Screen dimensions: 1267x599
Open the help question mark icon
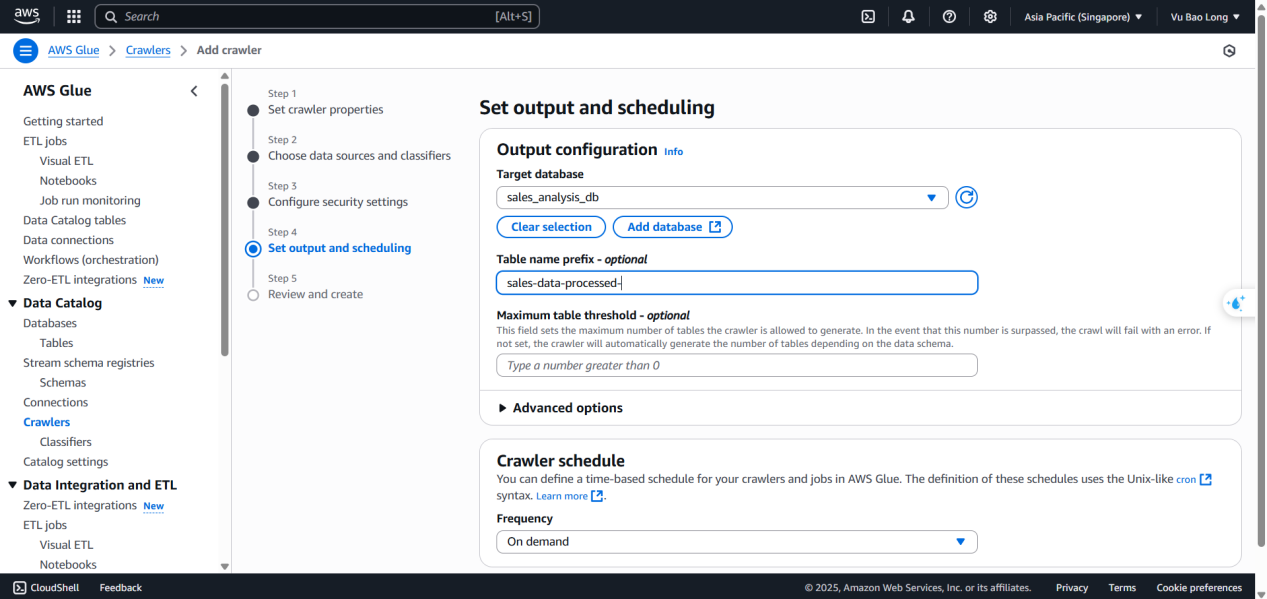click(x=949, y=16)
